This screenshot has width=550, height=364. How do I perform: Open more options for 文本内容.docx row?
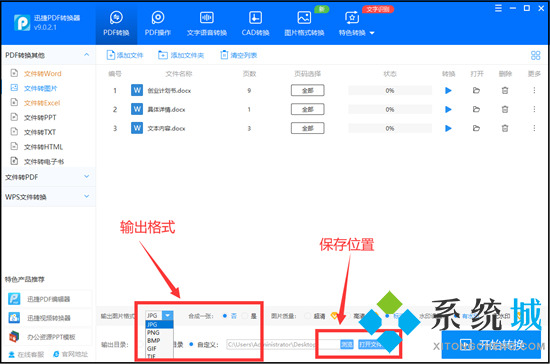pos(534,128)
